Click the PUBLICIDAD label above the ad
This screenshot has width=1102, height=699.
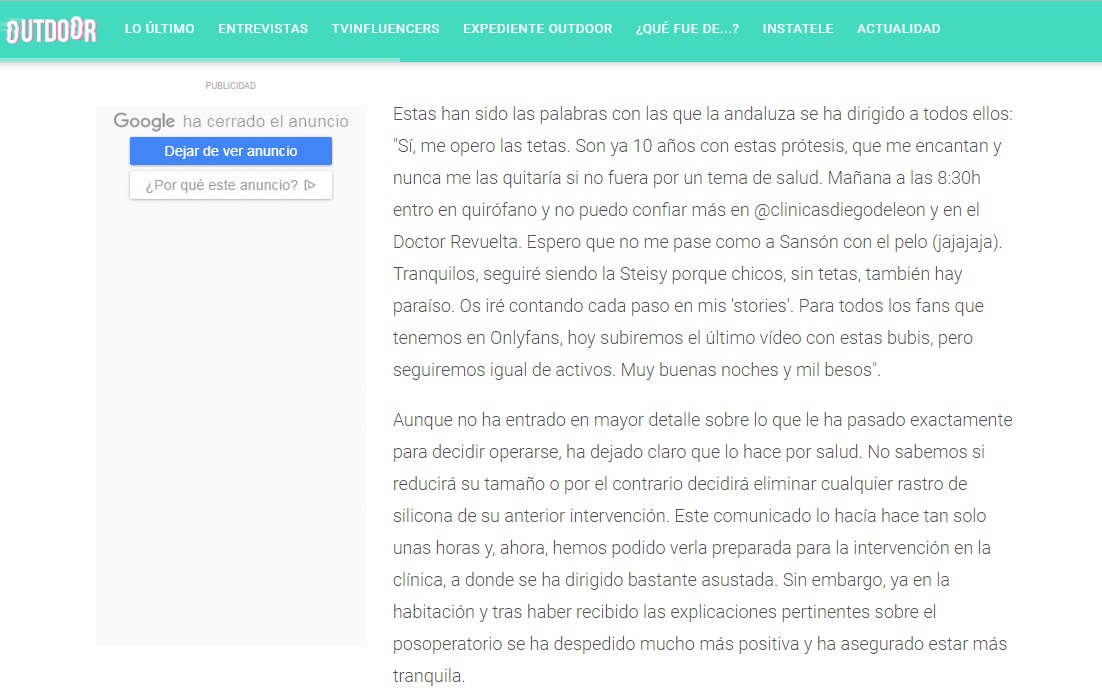(x=230, y=86)
